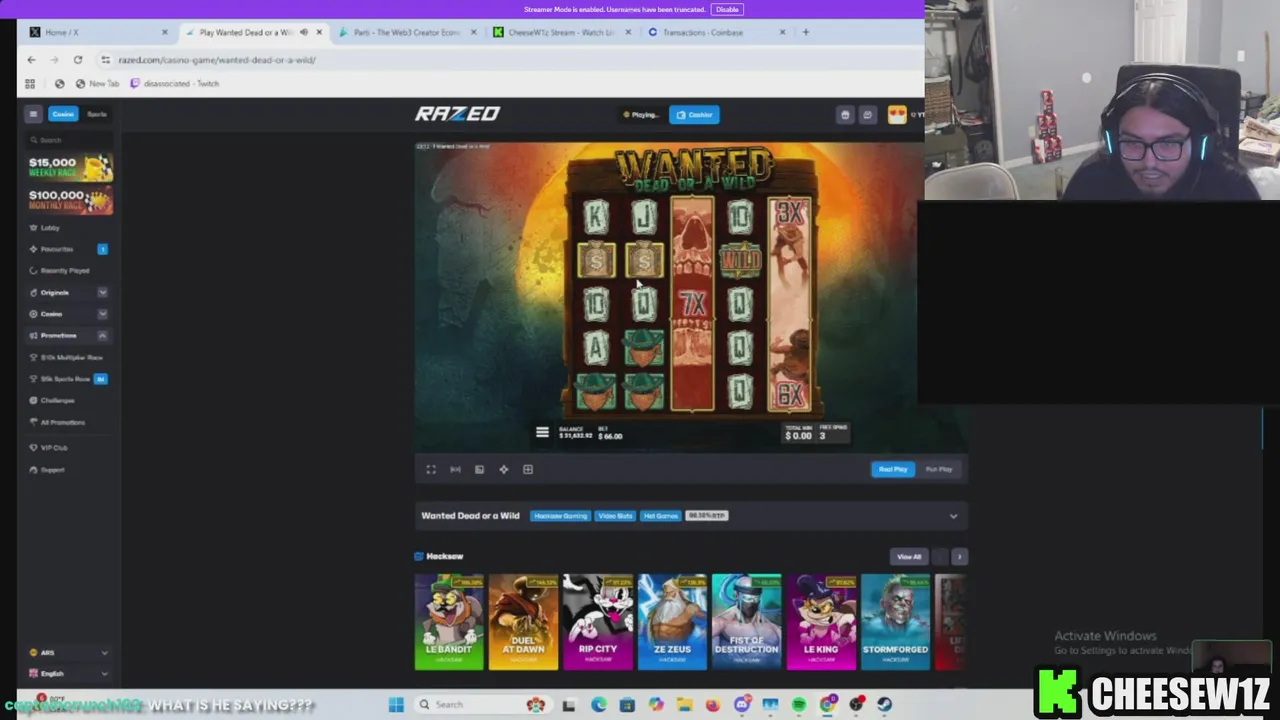Open the Fist of Destruction game thumbnail
The image size is (1280, 720).
point(746,621)
